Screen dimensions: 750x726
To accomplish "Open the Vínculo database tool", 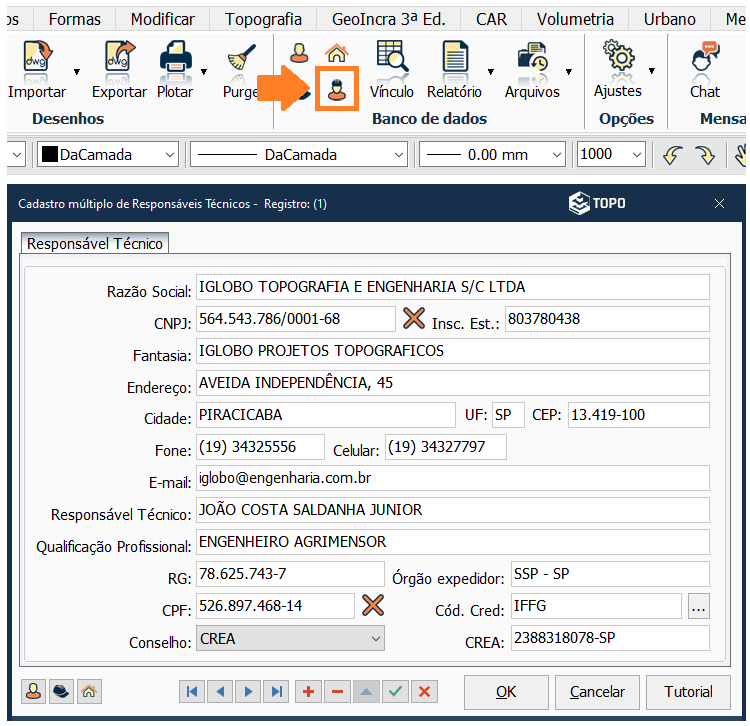I will click(391, 62).
